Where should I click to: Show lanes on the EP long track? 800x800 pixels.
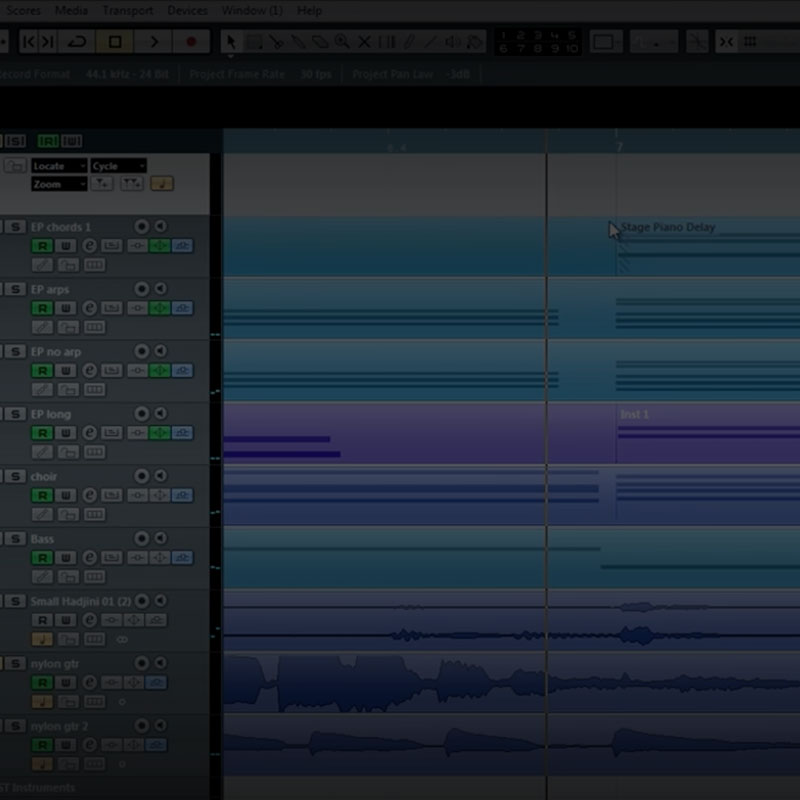pyautogui.click(x=94, y=452)
